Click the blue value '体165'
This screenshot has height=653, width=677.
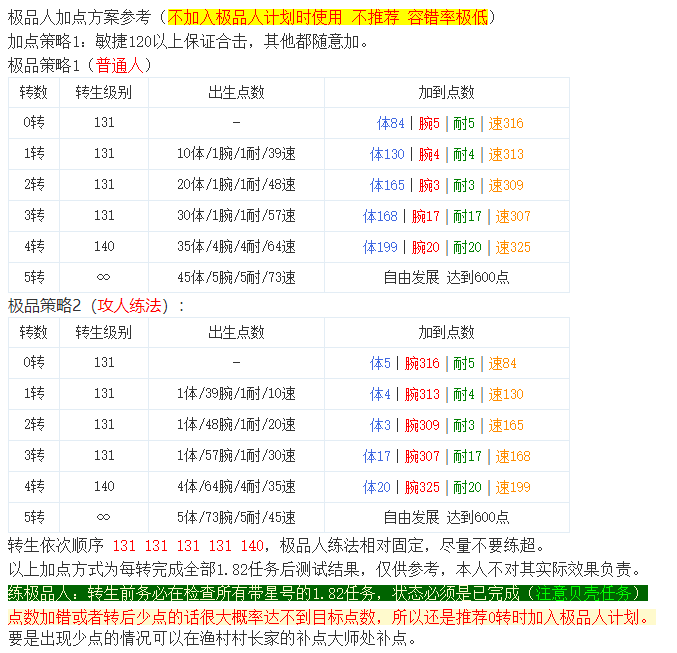click(387, 185)
